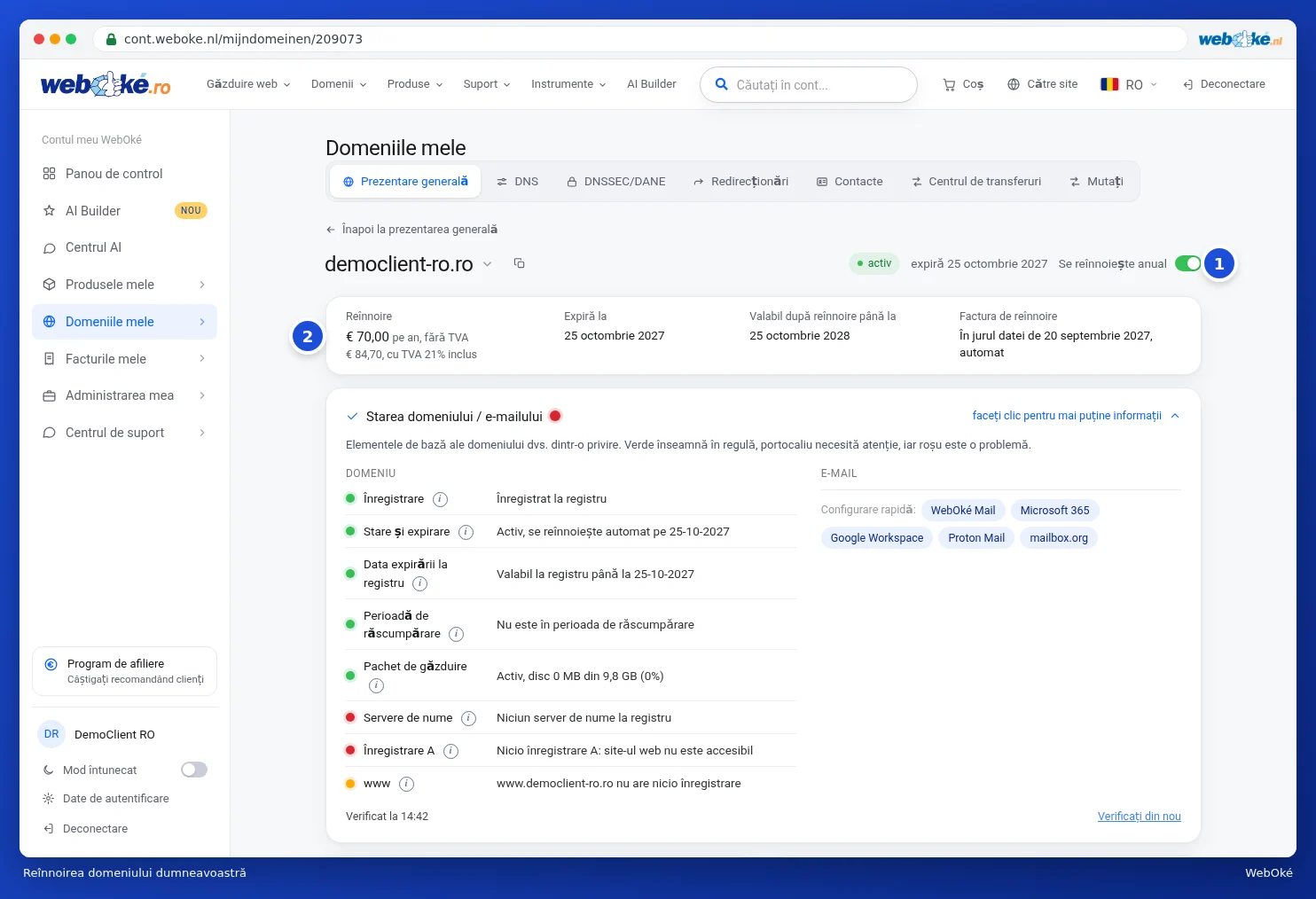Image resolution: width=1316 pixels, height=899 pixels.
Task: Enable Mod întunecat dark mode switch
Action: click(x=194, y=770)
